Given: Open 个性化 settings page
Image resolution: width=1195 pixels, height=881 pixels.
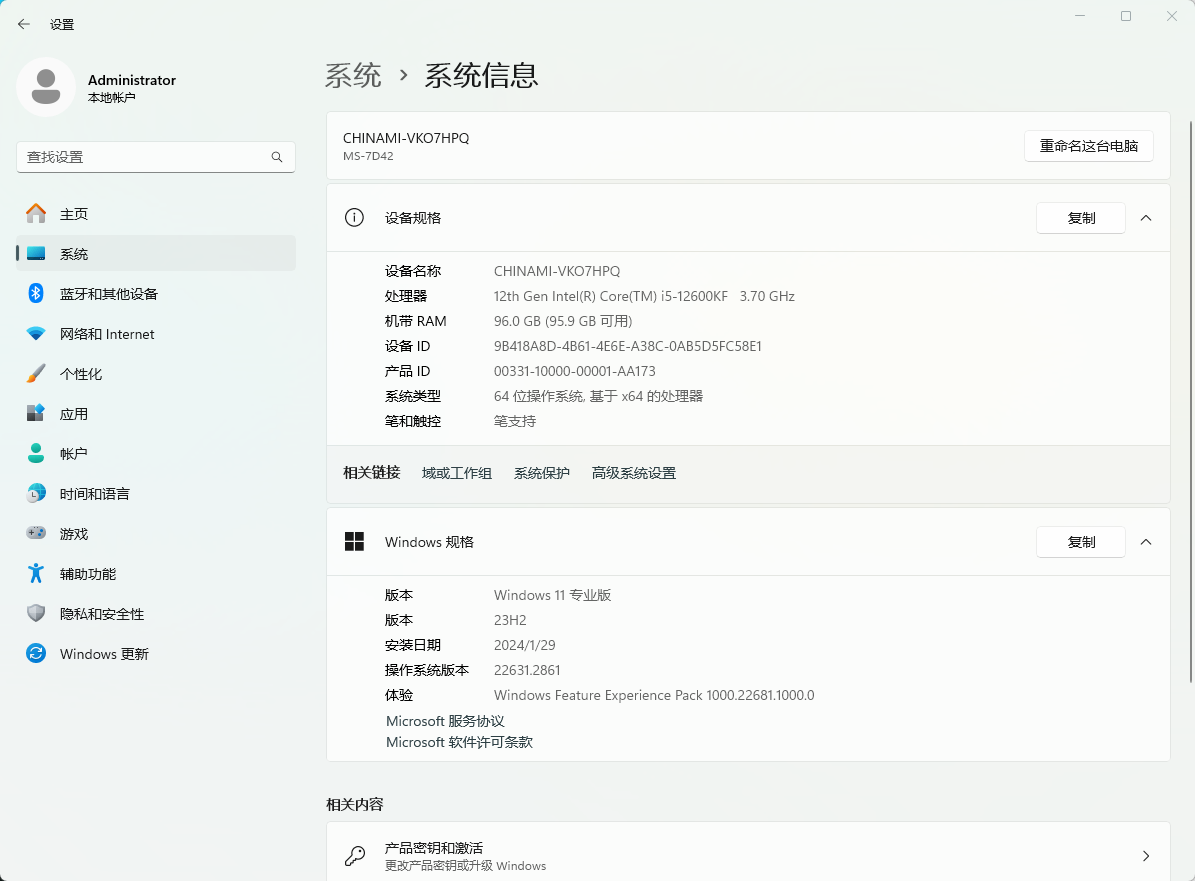Looking at the screenshot, I should click(156, 373).
